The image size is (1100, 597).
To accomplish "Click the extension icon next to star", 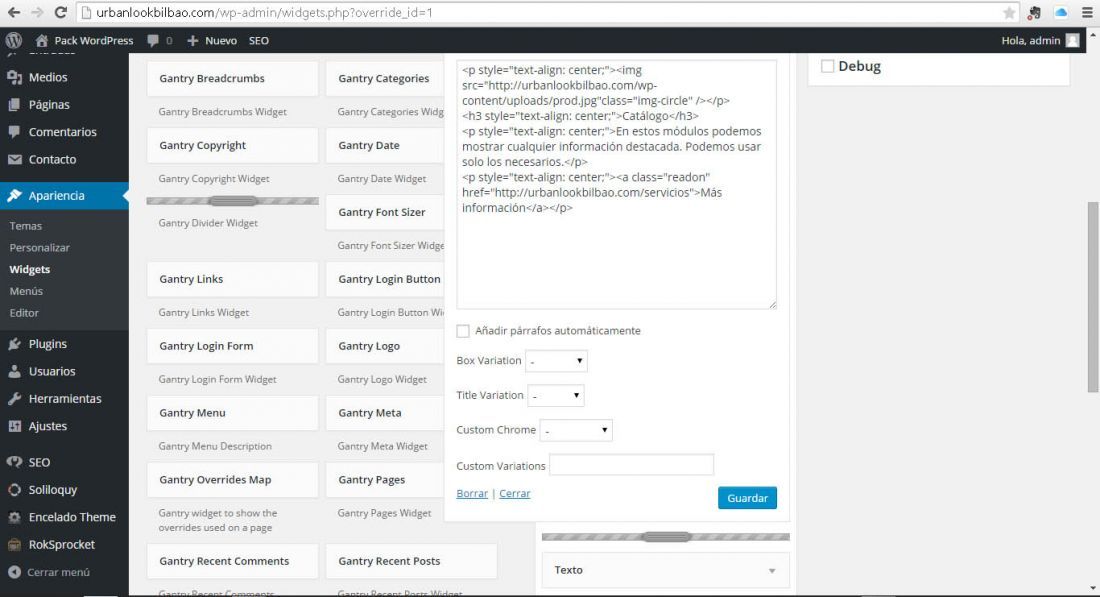I will click(1034, 13).
